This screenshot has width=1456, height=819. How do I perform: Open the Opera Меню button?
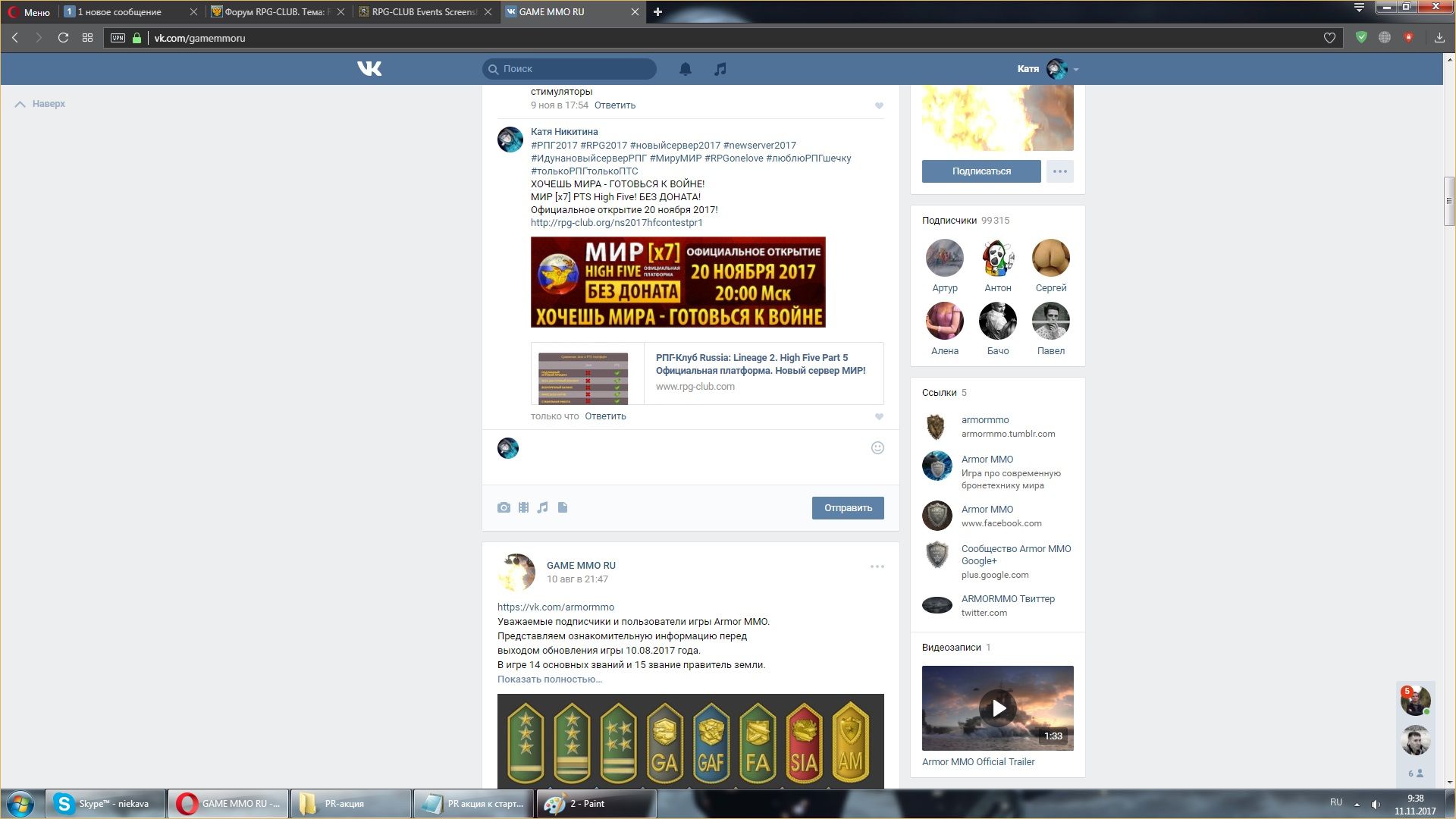(29, 12)
